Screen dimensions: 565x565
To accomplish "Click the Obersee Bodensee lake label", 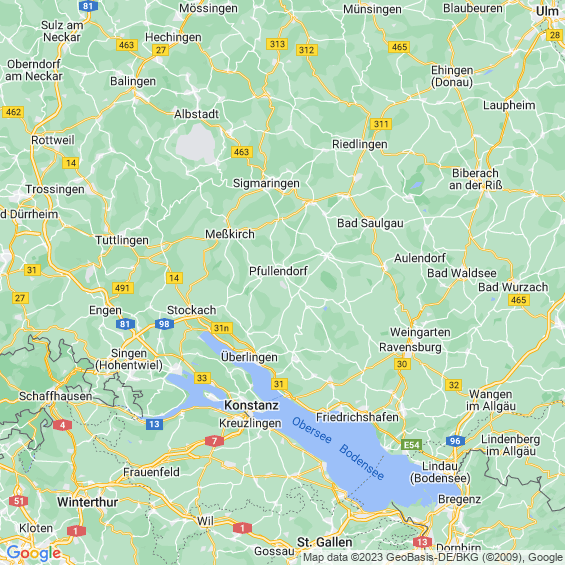I will tap(338, 448).
